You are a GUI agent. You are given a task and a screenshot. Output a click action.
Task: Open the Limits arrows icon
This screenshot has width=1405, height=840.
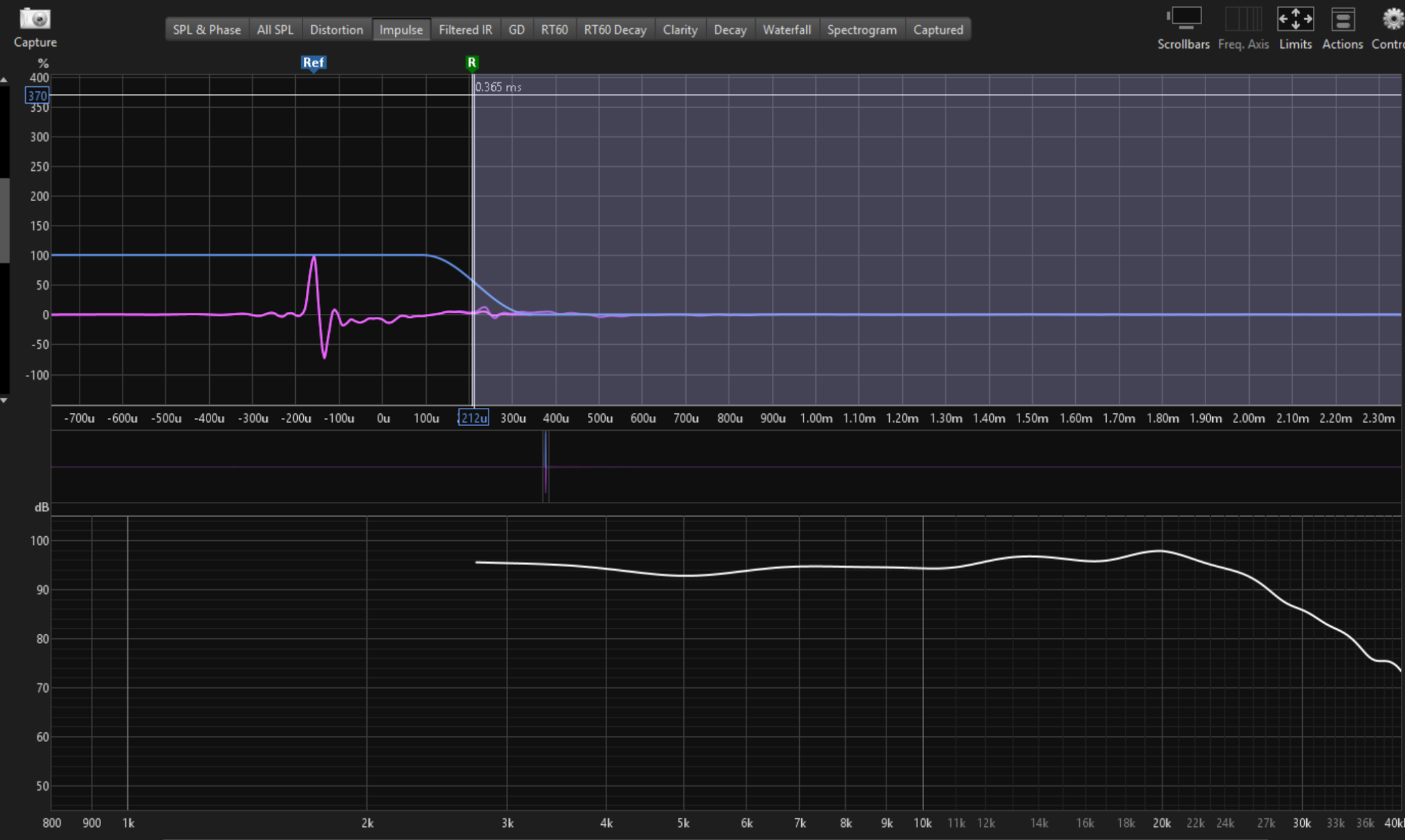[1295, 19]
